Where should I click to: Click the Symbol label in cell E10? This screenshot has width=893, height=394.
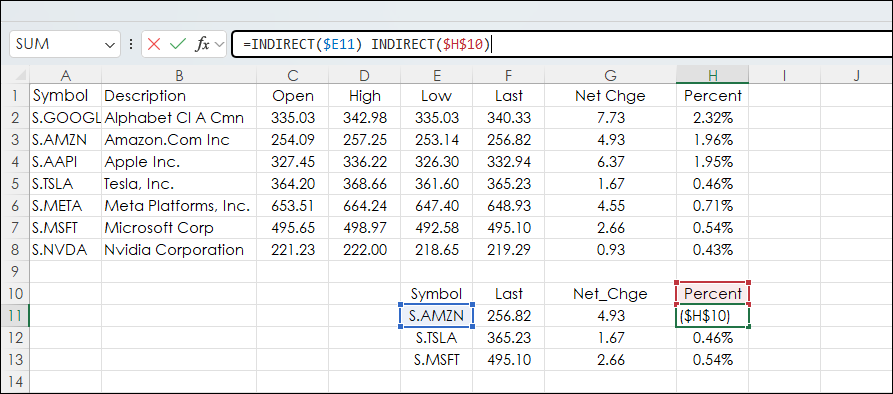pyautogui.click(x=436, y=293)
